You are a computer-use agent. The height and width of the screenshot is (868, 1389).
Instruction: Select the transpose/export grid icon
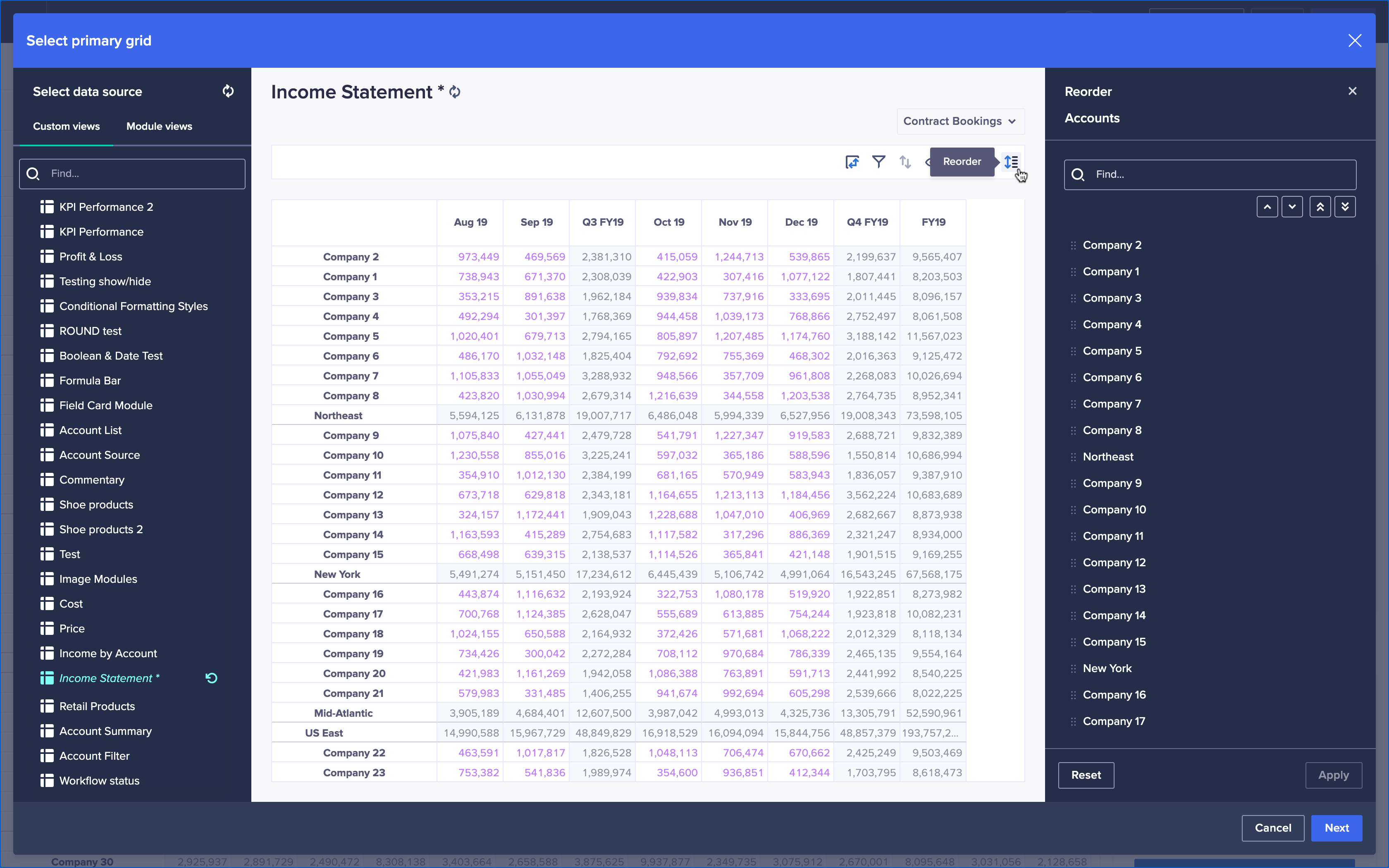852,162
